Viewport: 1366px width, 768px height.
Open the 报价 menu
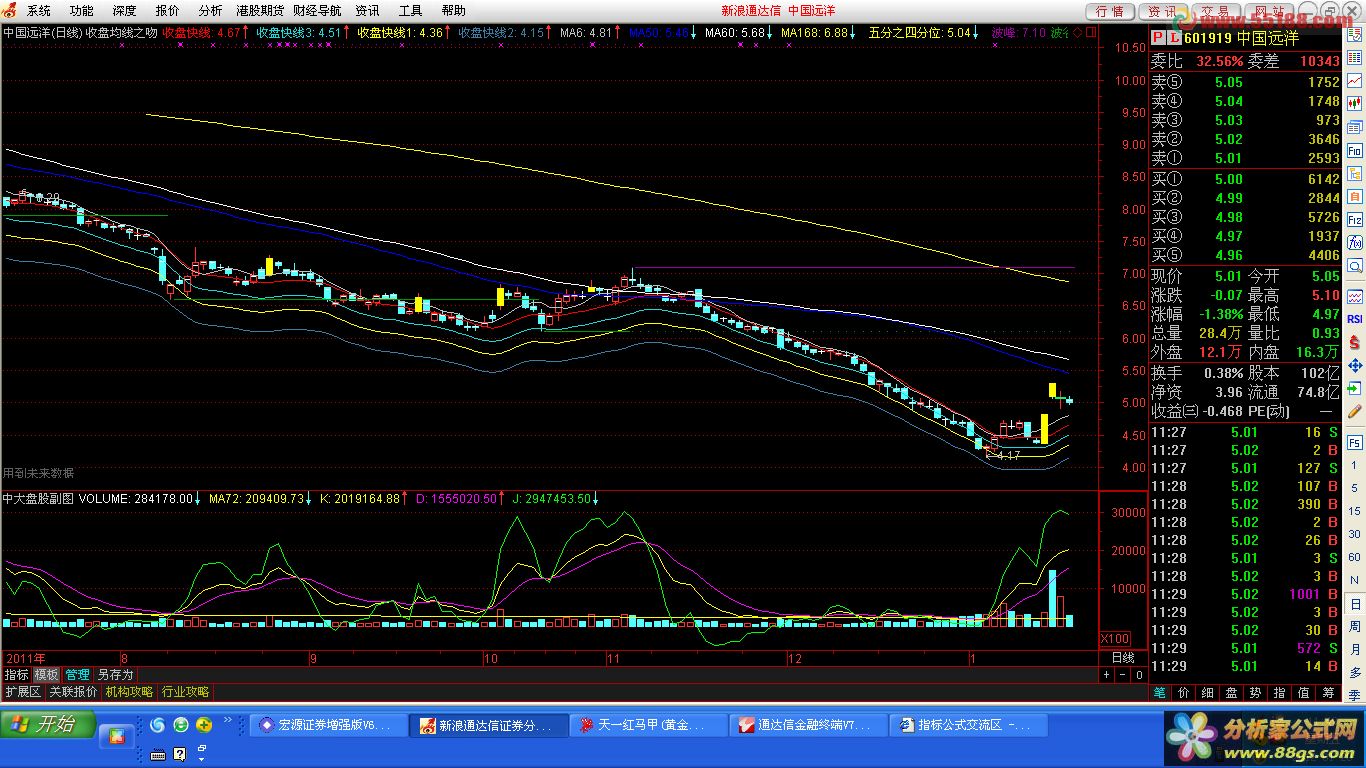pyautogui.click(x=168, y=10)
